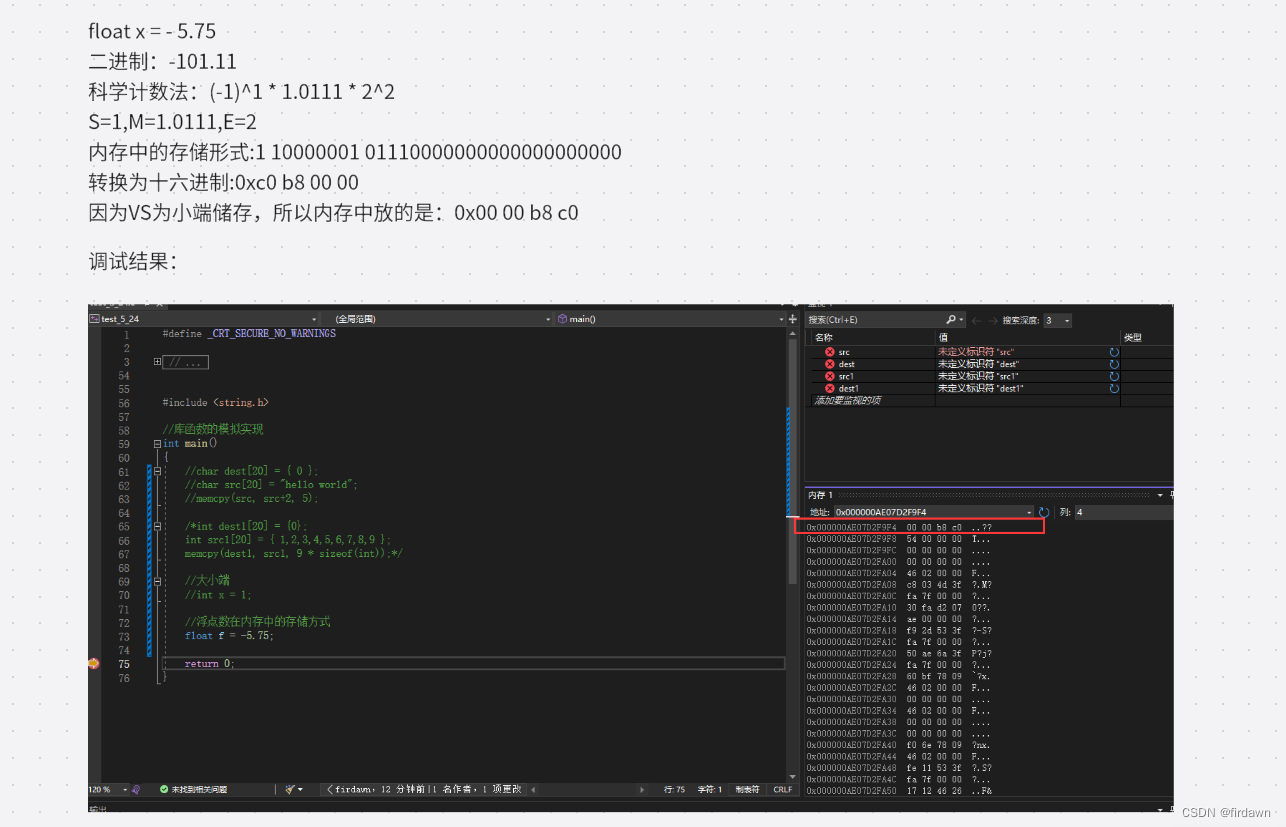Open the code cleanup profile dropdown arrow
1286x827 pixels.
click(x=300, y=789)
